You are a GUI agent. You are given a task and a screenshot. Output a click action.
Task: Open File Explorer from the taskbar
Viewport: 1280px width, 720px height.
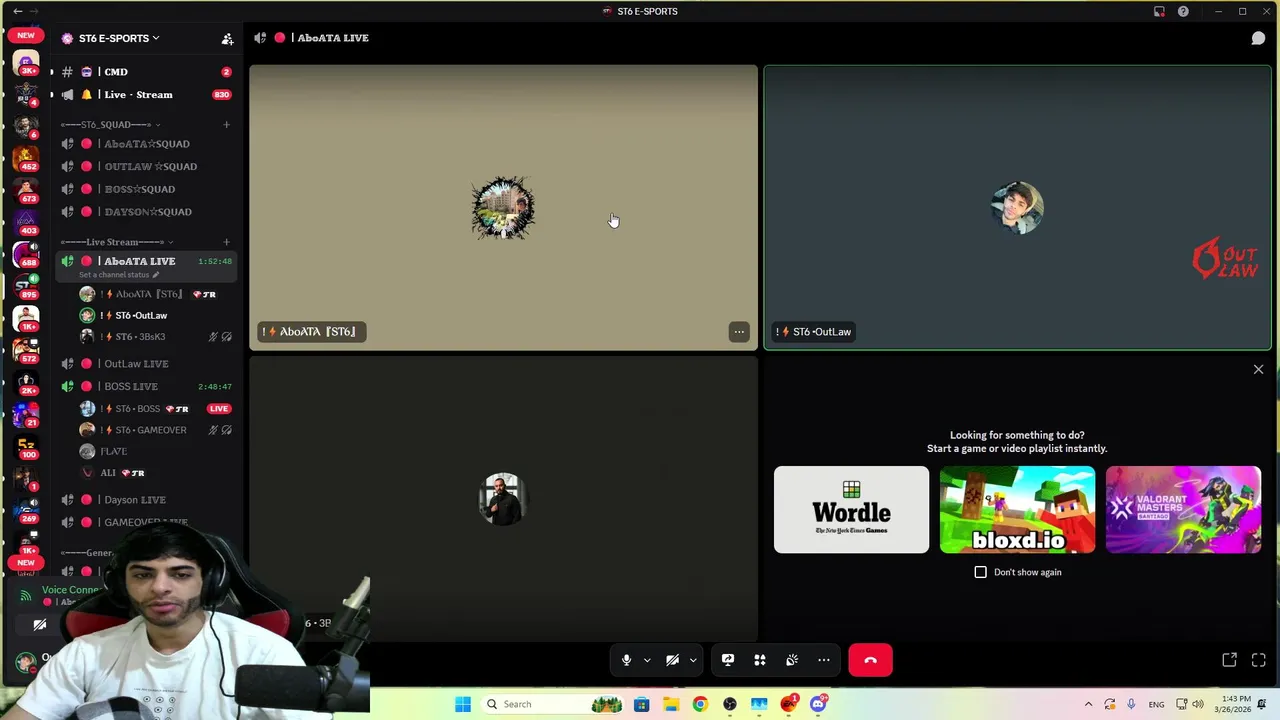671,704
